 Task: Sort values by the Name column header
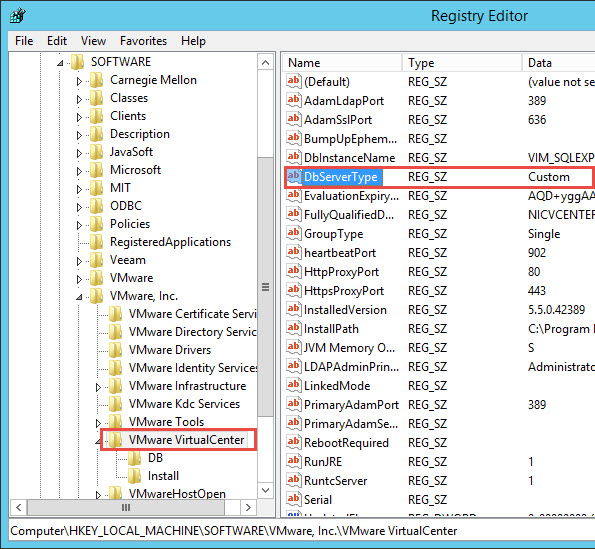342,63
